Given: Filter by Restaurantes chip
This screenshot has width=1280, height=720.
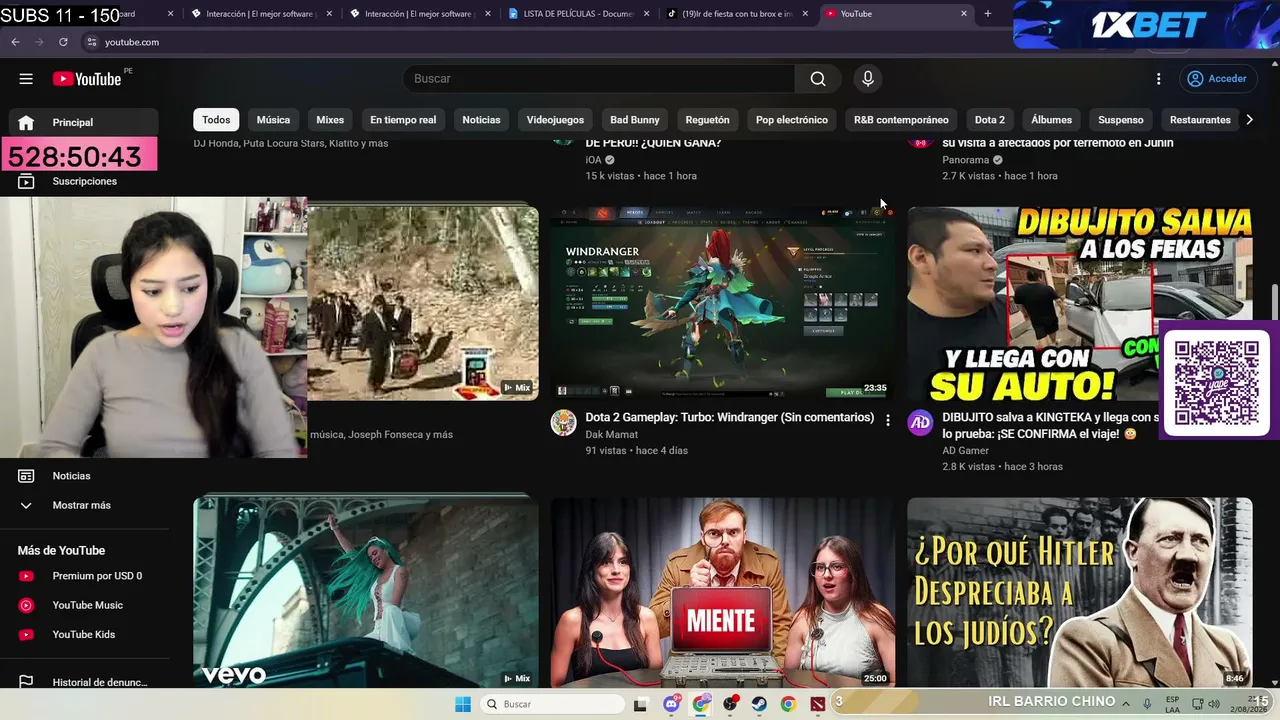Looking at the screenshot, I should (1200, 120).
